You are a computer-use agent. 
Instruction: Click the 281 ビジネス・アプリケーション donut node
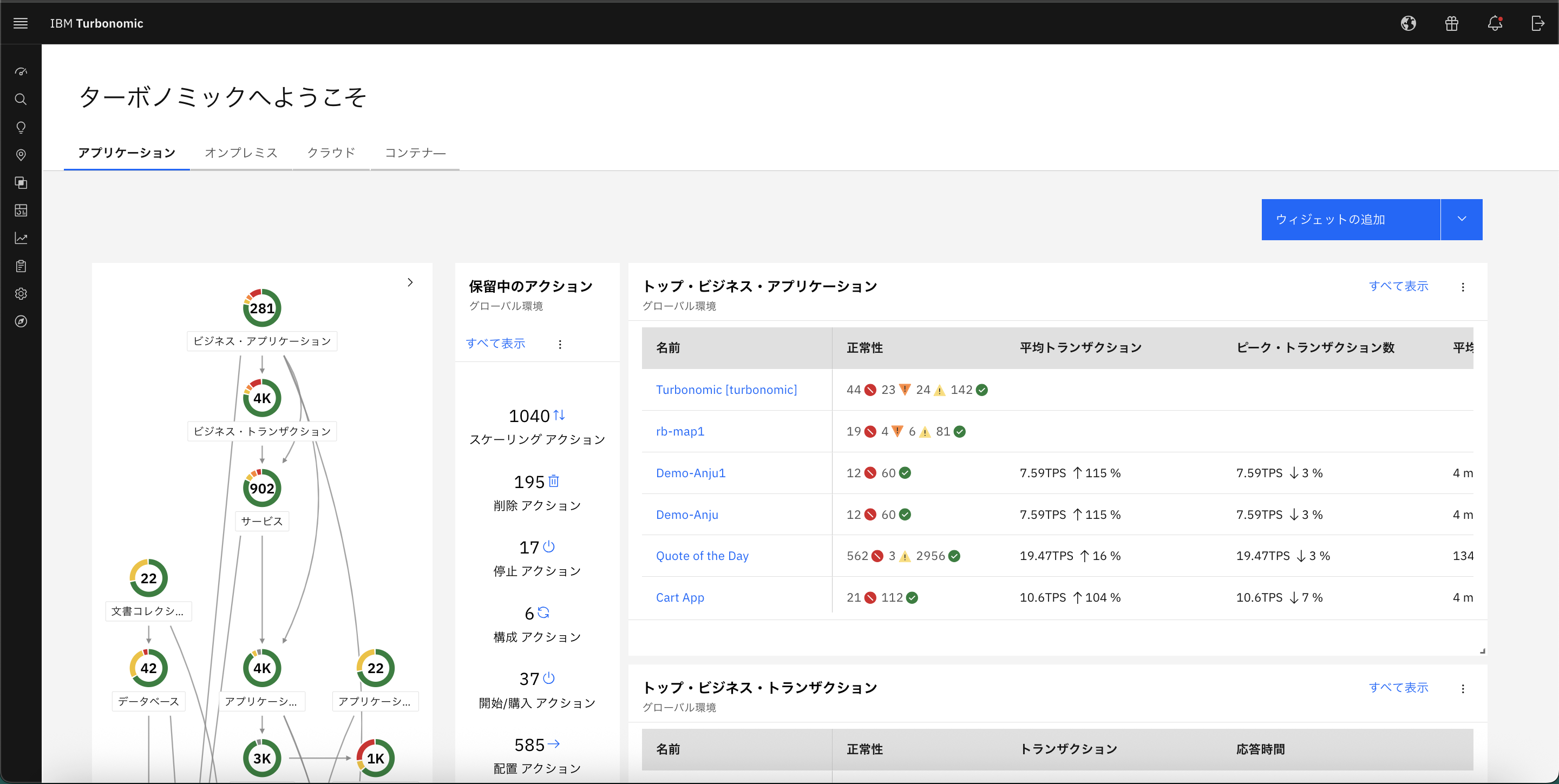pyautogui.click(x=261, y=308)
